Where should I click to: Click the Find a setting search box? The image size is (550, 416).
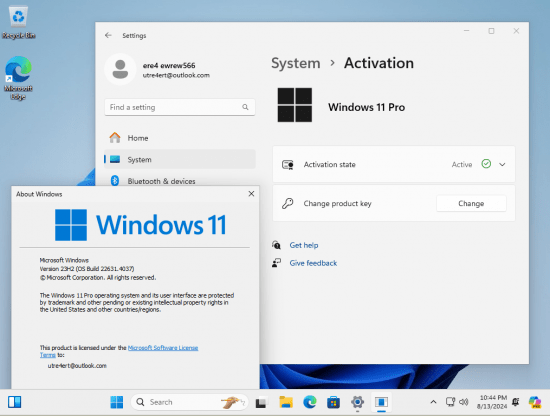[180, 107]
